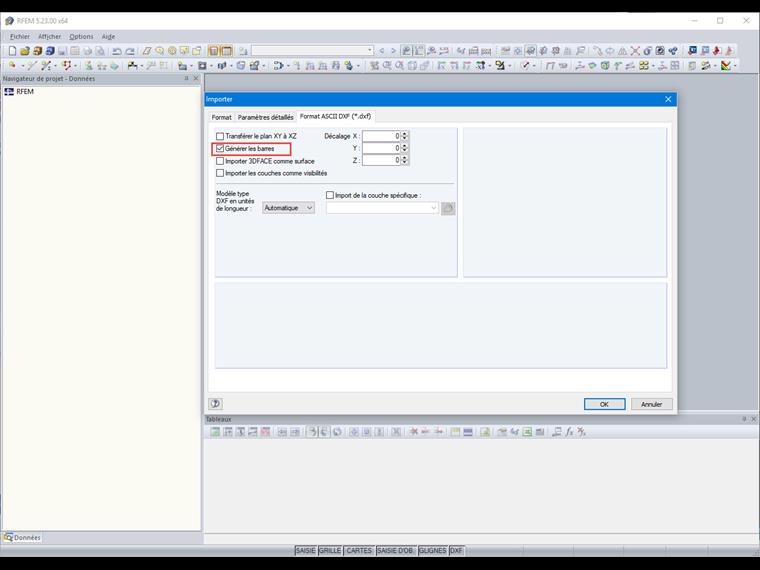760x570 pixels.
Task: Toggle the second orange-highlighted panel icon
Action: 226,51
